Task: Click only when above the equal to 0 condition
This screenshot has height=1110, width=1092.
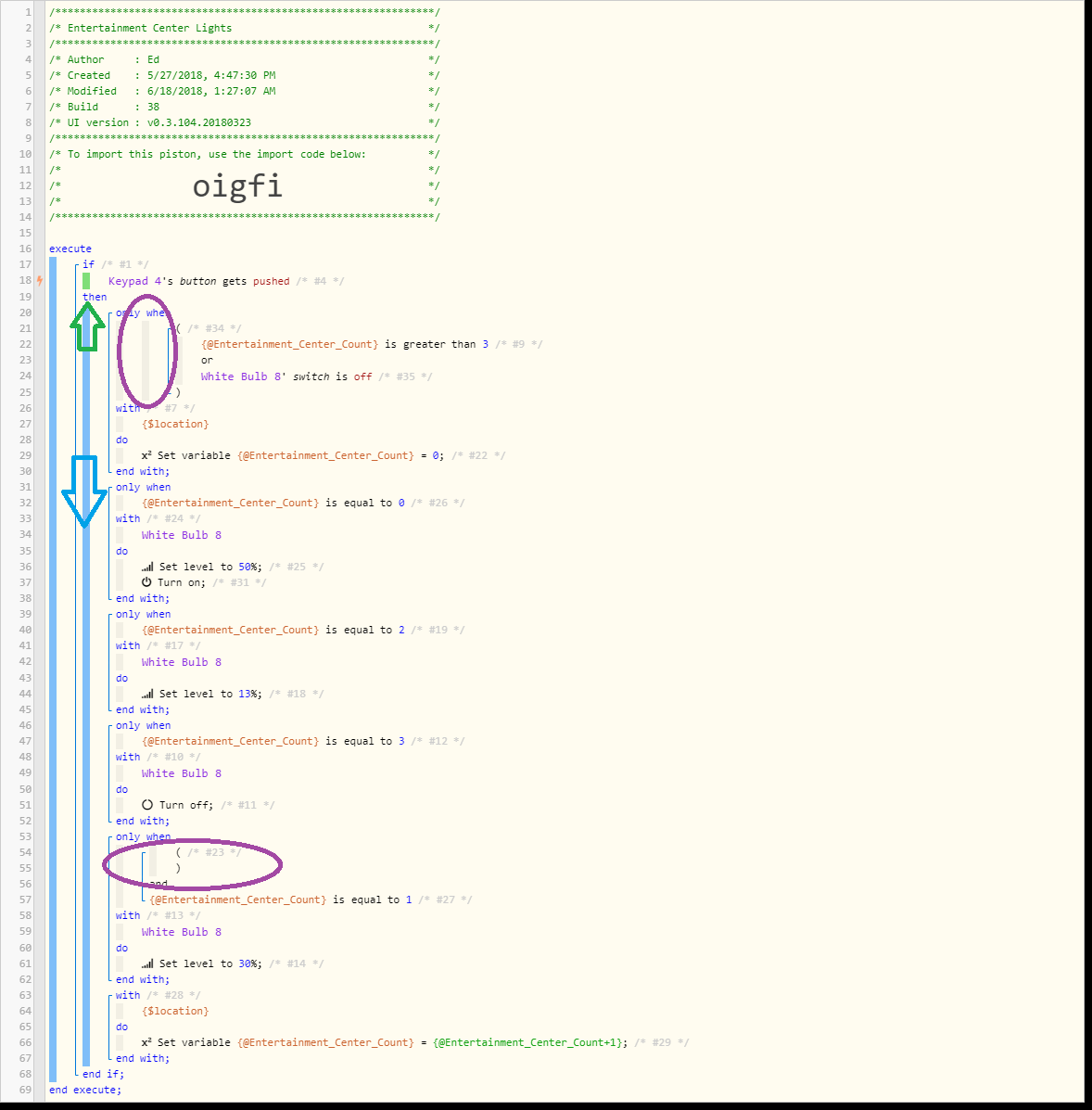Action: [x=143, y=487]
